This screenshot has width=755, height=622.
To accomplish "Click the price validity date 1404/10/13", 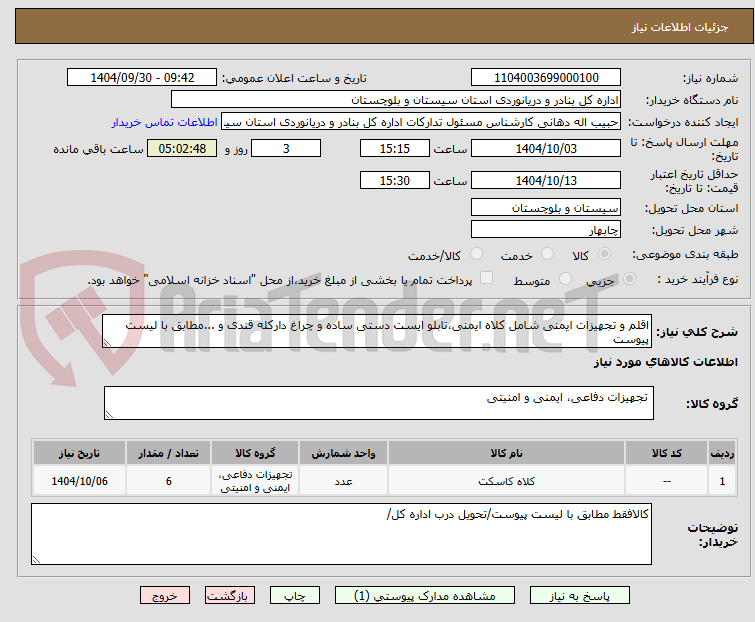I will 546,180.
